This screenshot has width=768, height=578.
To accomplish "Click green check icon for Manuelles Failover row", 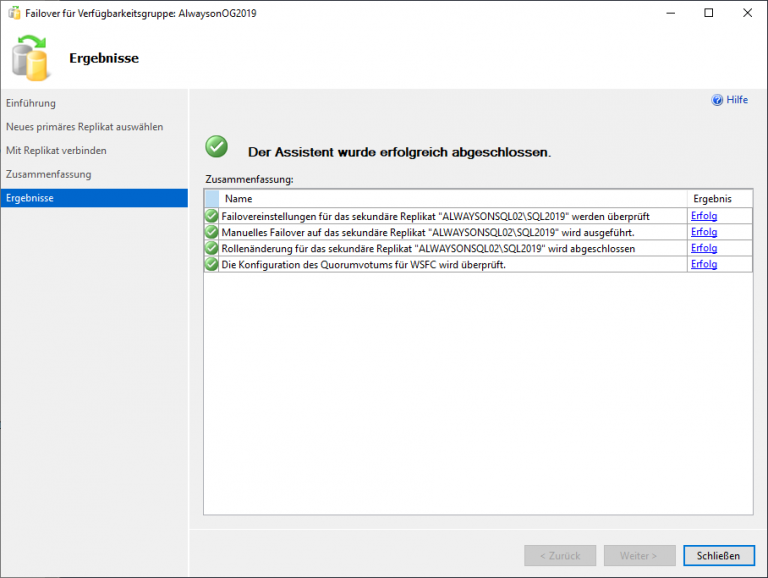I will point(212,232).
